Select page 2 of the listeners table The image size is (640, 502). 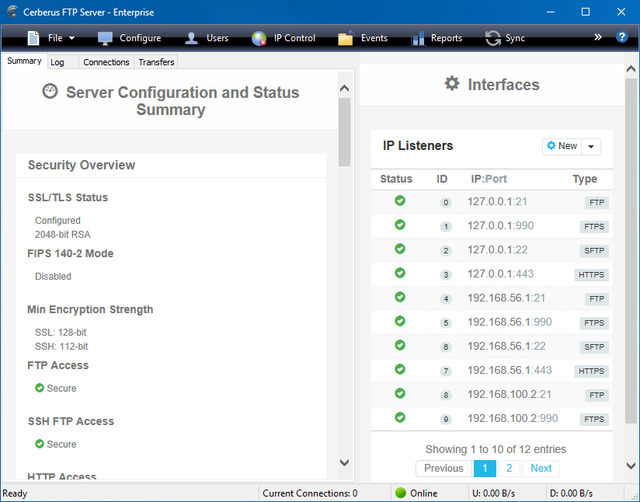508,468
